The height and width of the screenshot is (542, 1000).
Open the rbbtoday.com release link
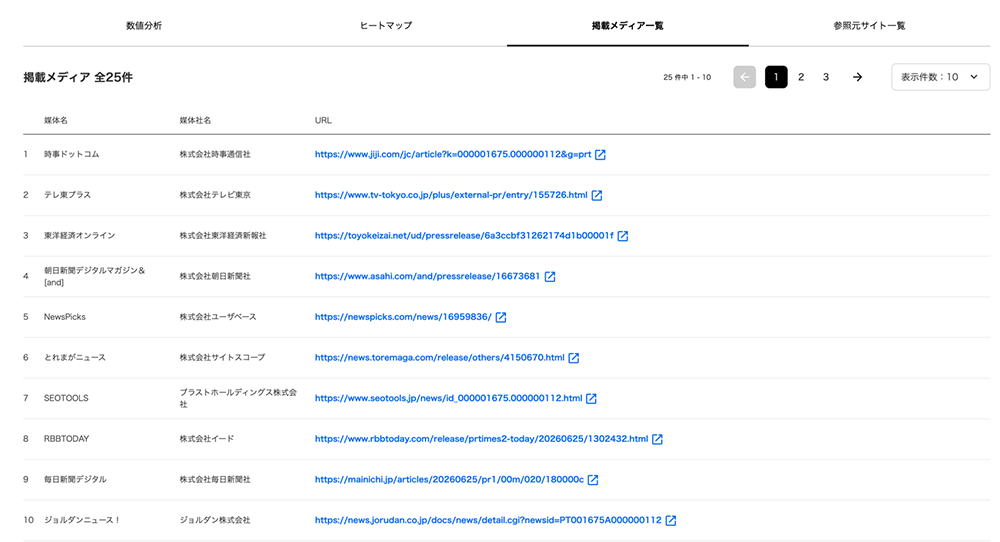pyautogui.click(x=482, y=439)
